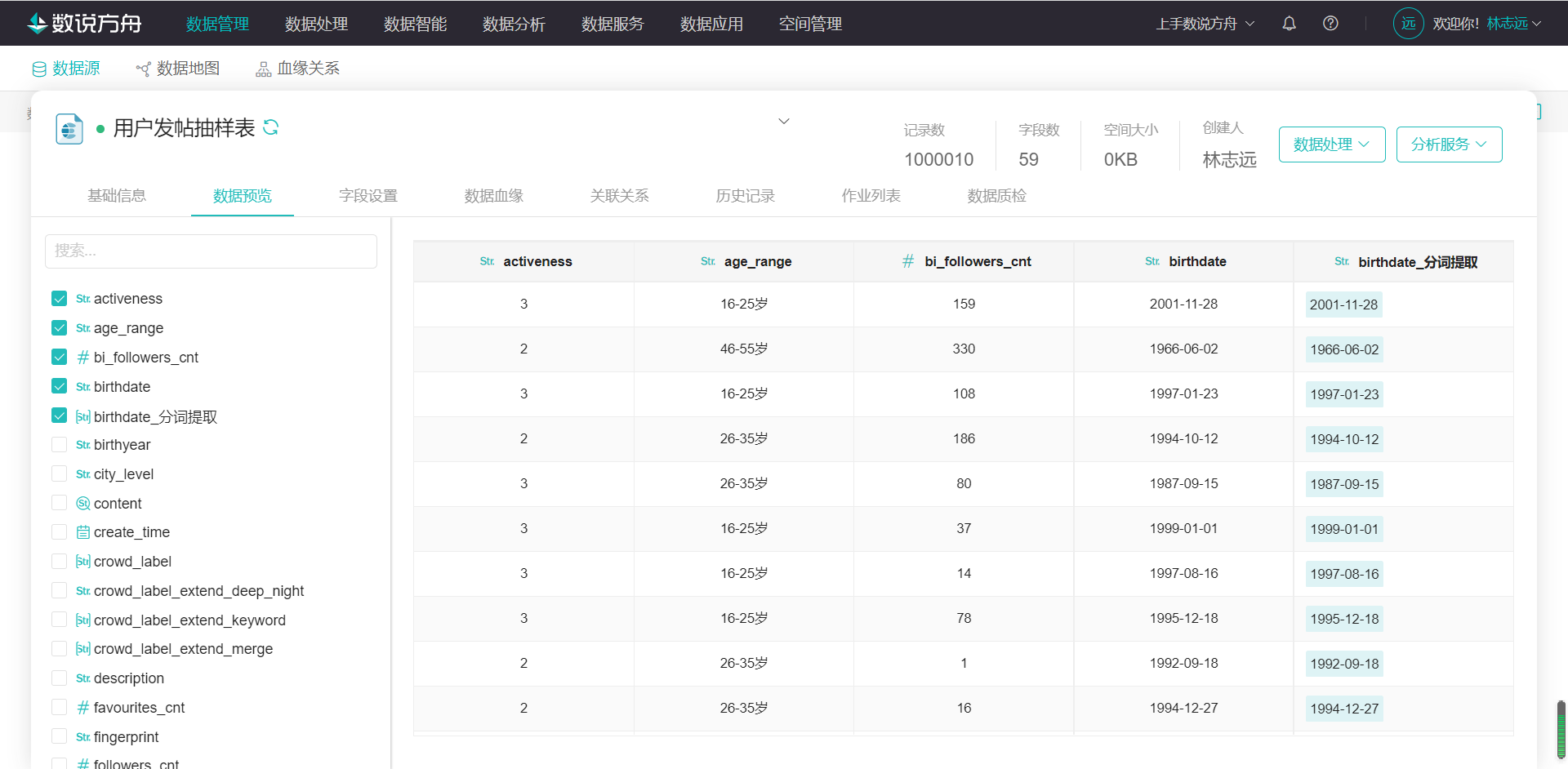The image size is (1568, 769).
Task: Open the 数据处理 top menu
Action: pos(316,24)
